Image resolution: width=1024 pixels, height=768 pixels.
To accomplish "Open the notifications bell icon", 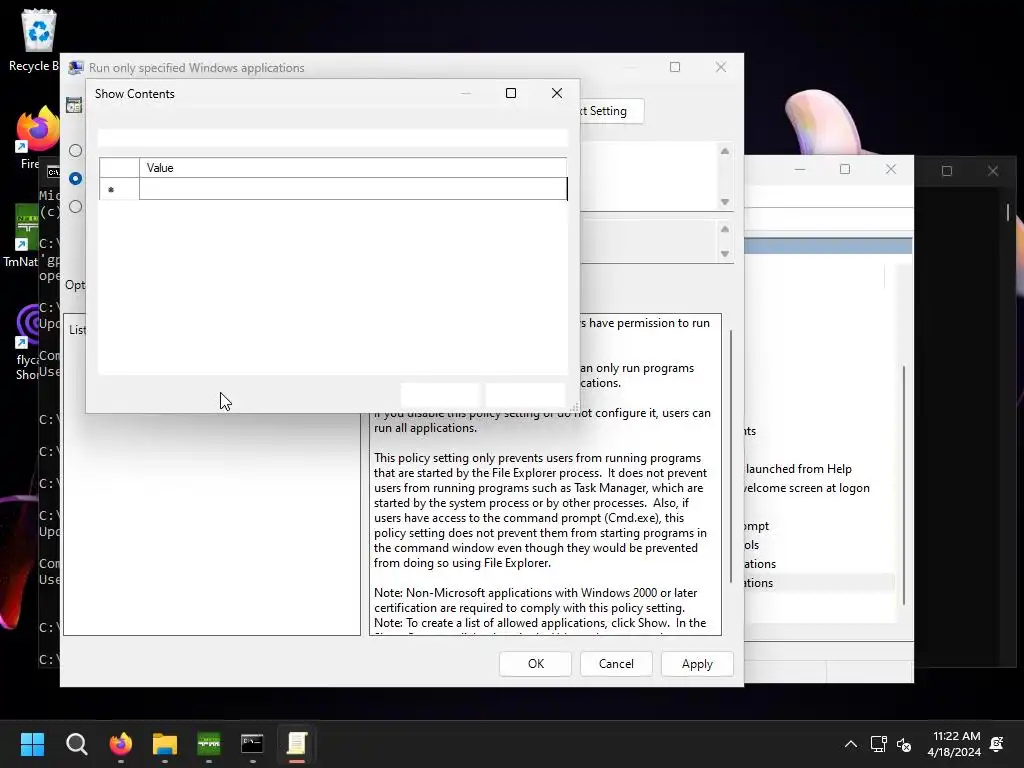I will 997,744.
